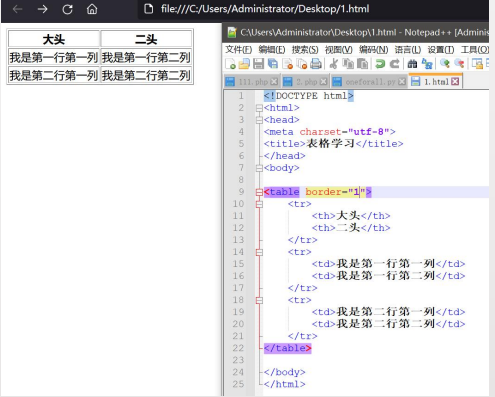The image size is (495, 397).
Task: Open the 搜索(S) menu
Action: 305,50
